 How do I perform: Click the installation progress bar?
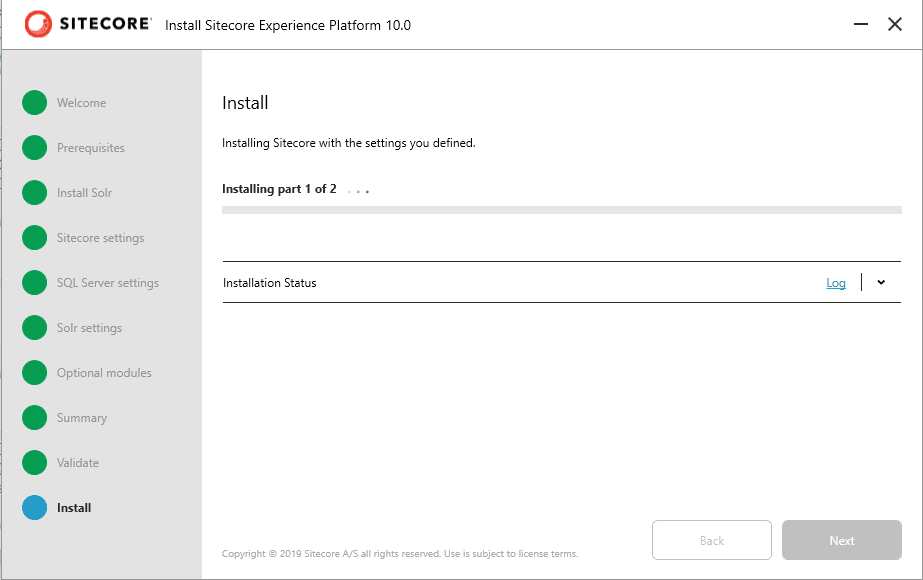pos(562,210)
